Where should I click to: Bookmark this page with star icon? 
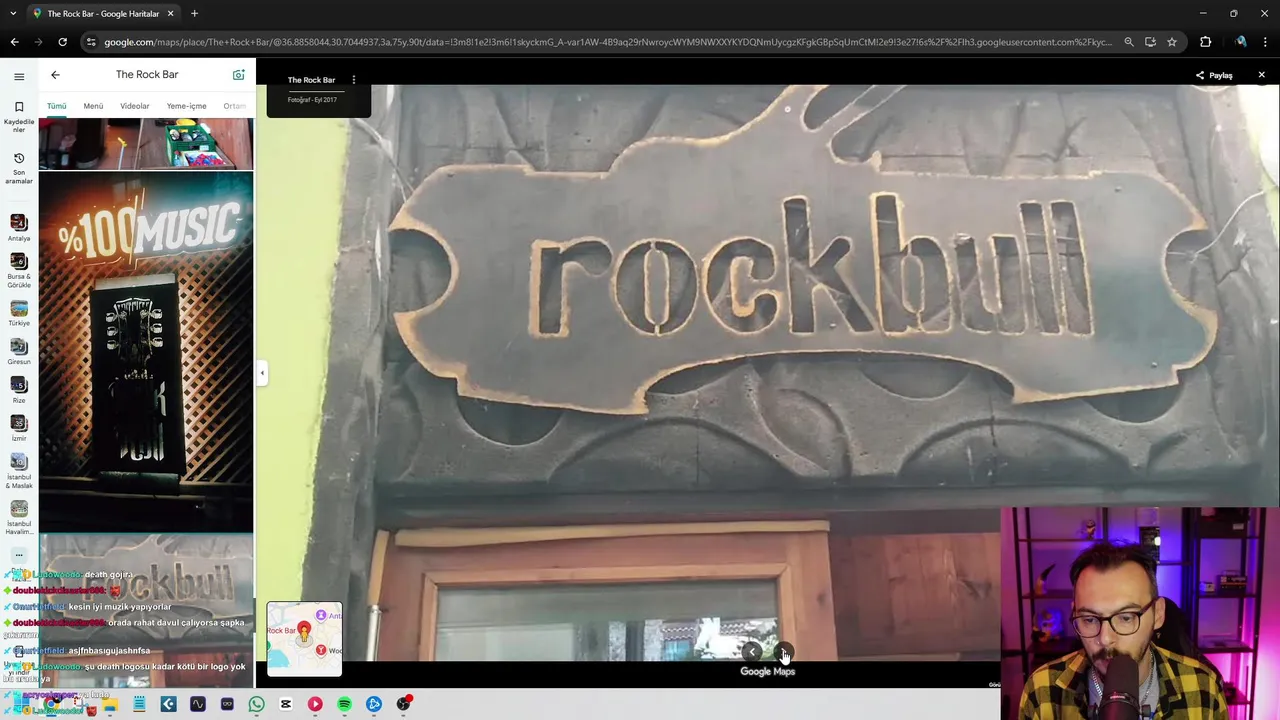pos(1172,42)
